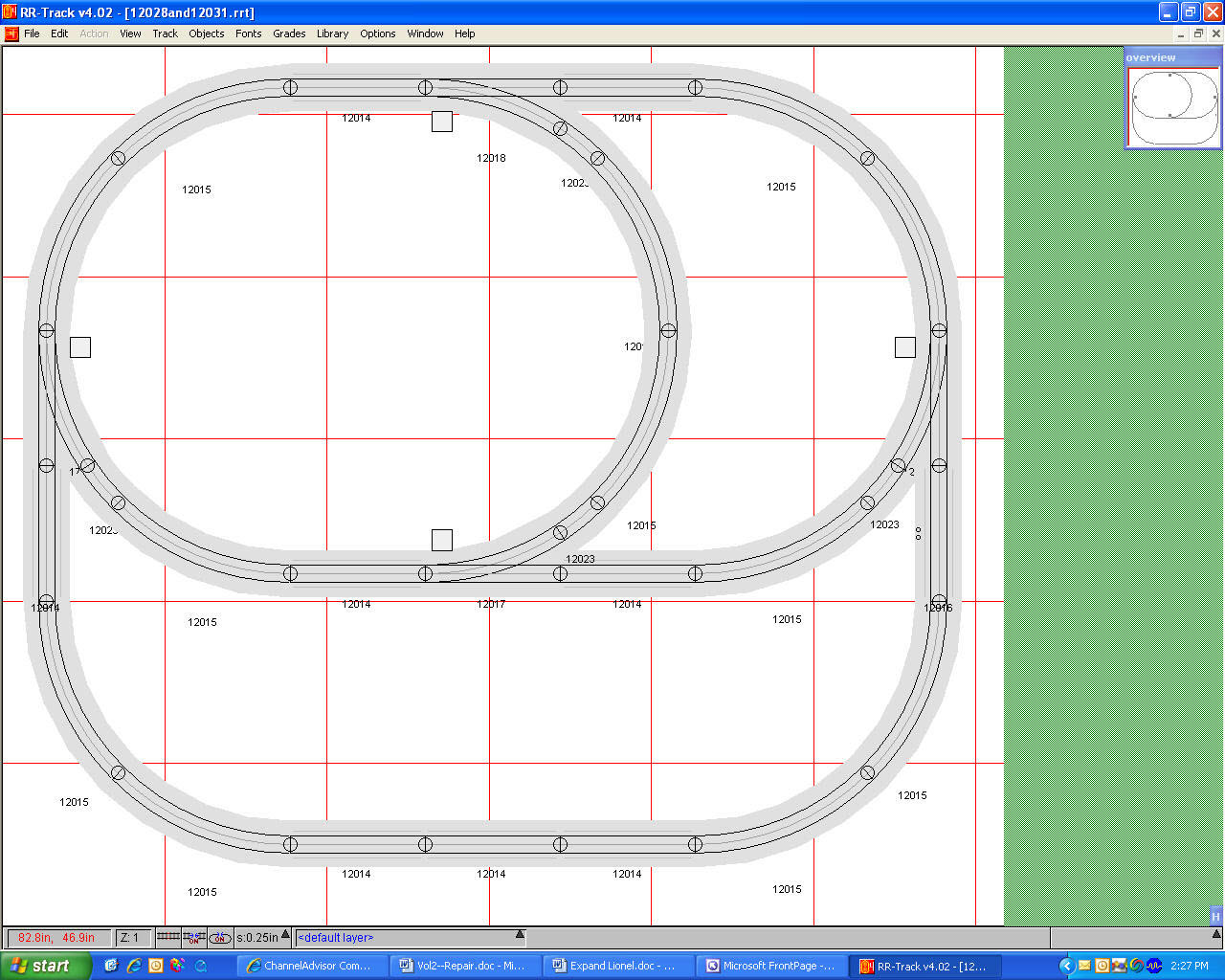The image size is (1225, 980).
Task: Click the Z: 1 zoom field
Action: click(132, 938)
